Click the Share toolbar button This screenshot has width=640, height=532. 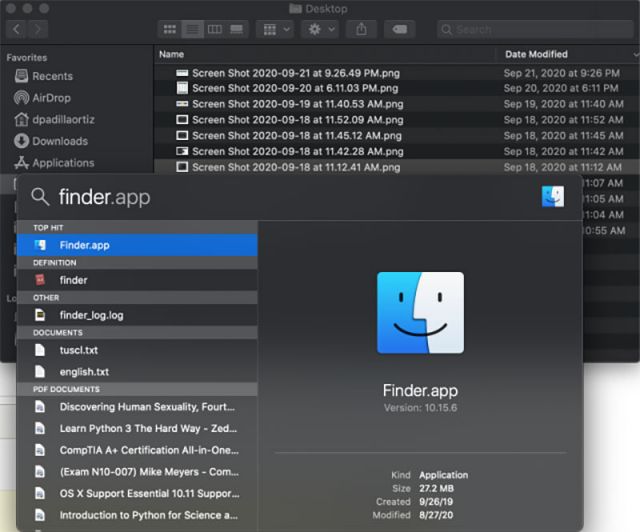(360, 30)
